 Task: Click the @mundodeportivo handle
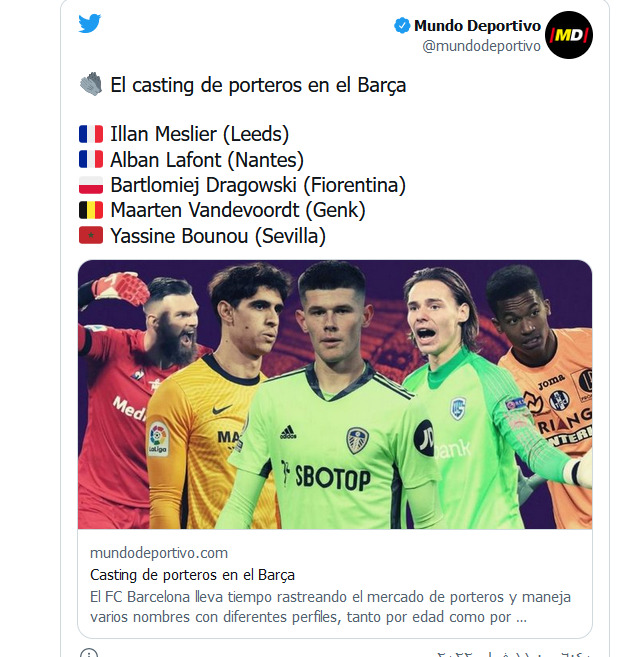click(481, 46)
